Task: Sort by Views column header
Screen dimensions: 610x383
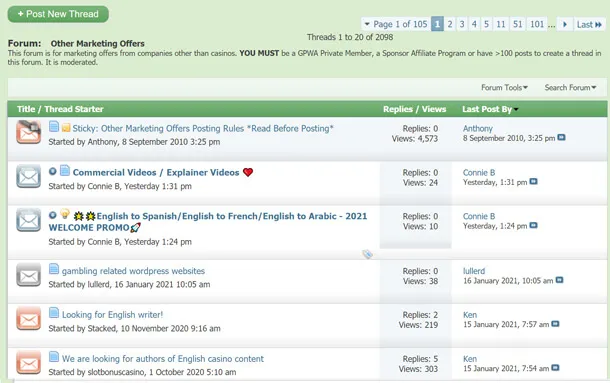Action: 434,109
